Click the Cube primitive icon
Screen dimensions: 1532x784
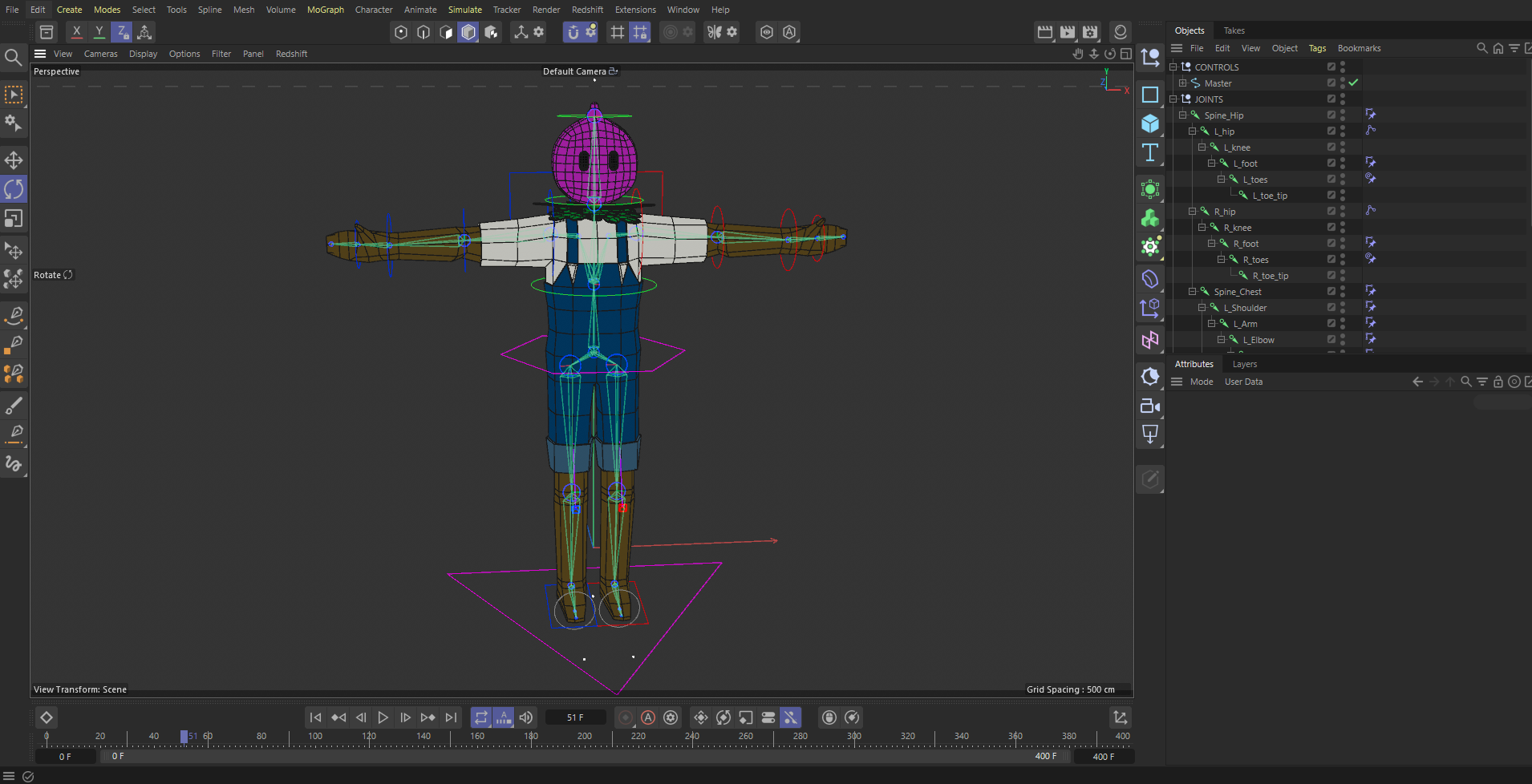(x=1149, y=123)
